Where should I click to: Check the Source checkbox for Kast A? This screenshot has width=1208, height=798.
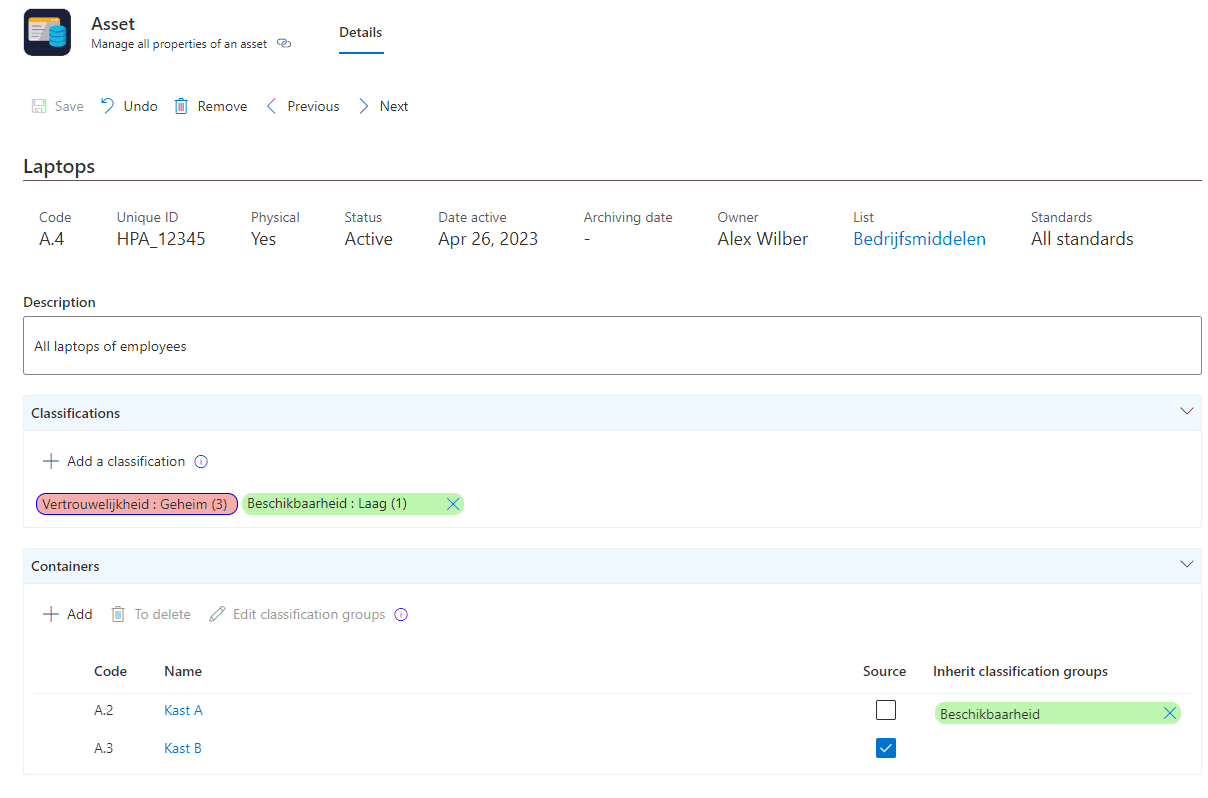coord(885,710)
